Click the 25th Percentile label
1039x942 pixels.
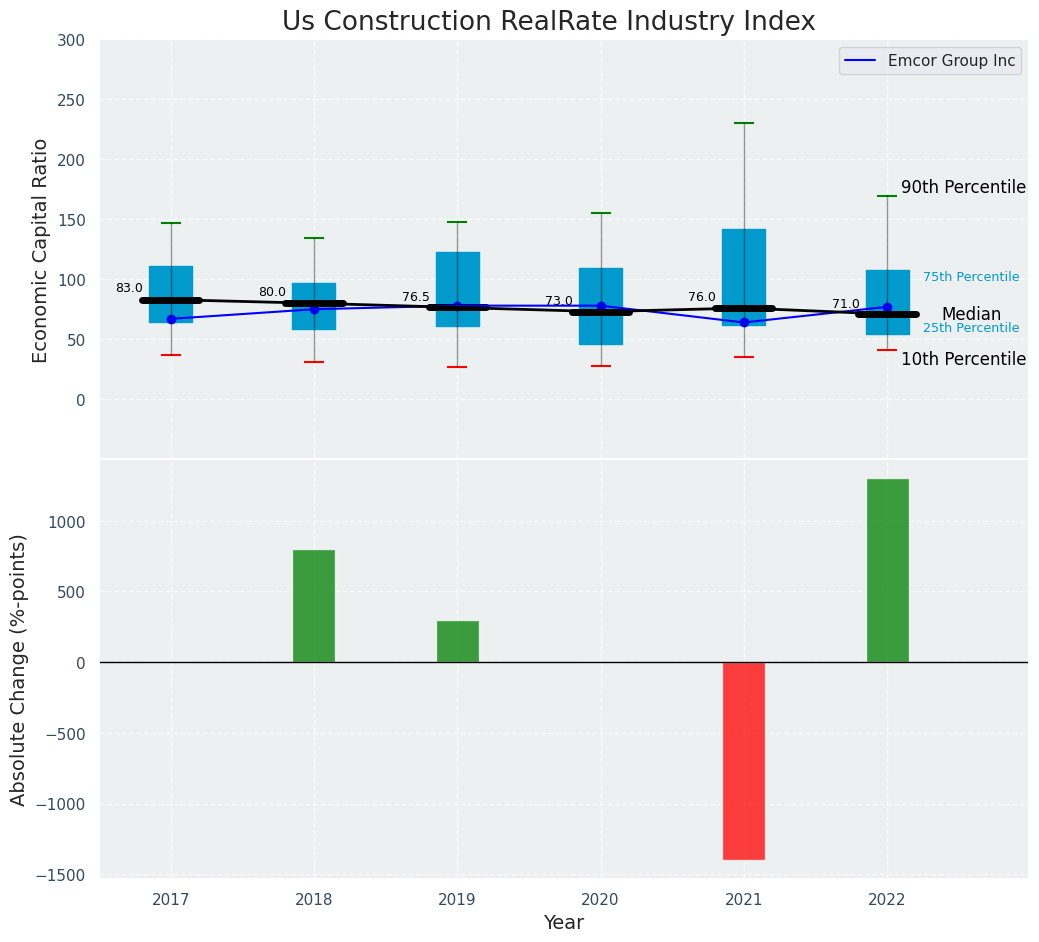(x=971, y=328)
